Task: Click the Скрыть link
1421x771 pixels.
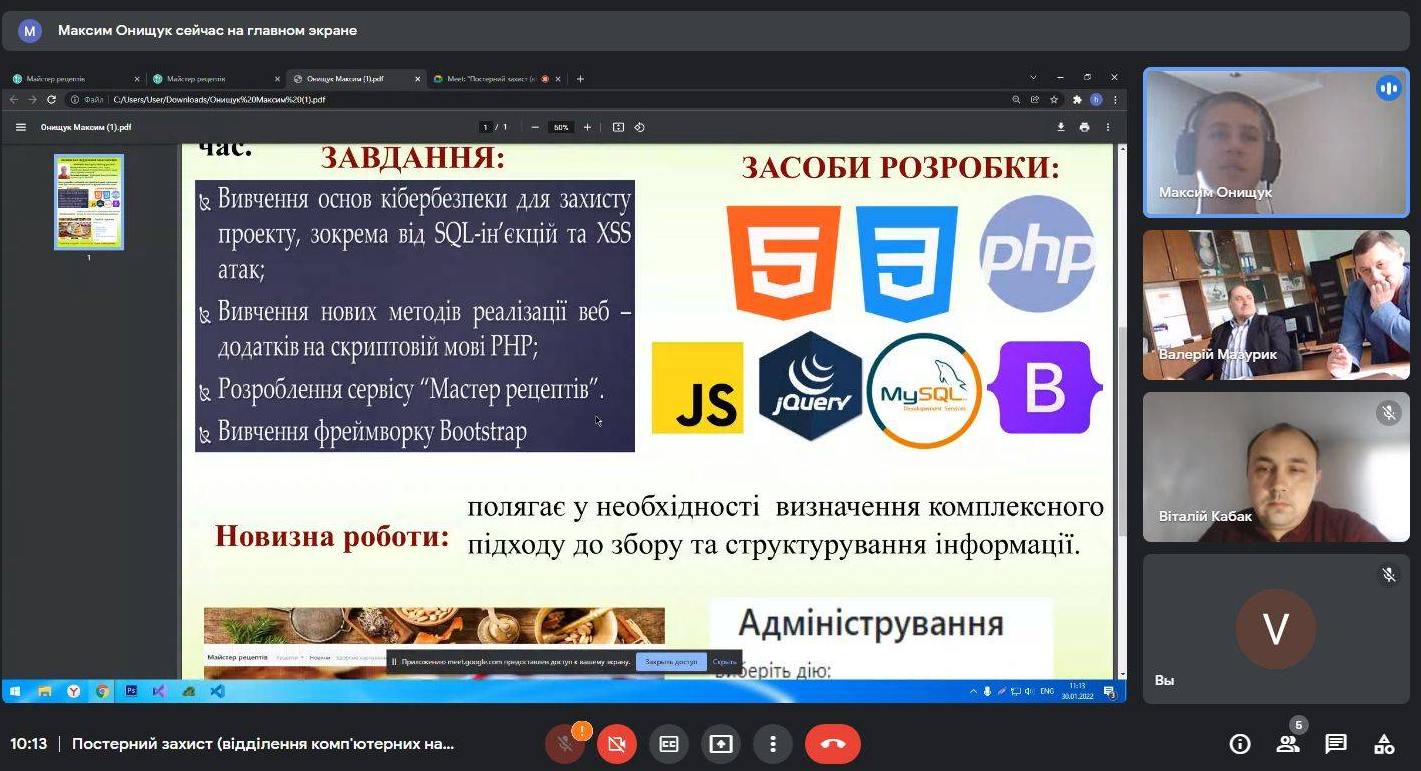Action: coord(724,662)
